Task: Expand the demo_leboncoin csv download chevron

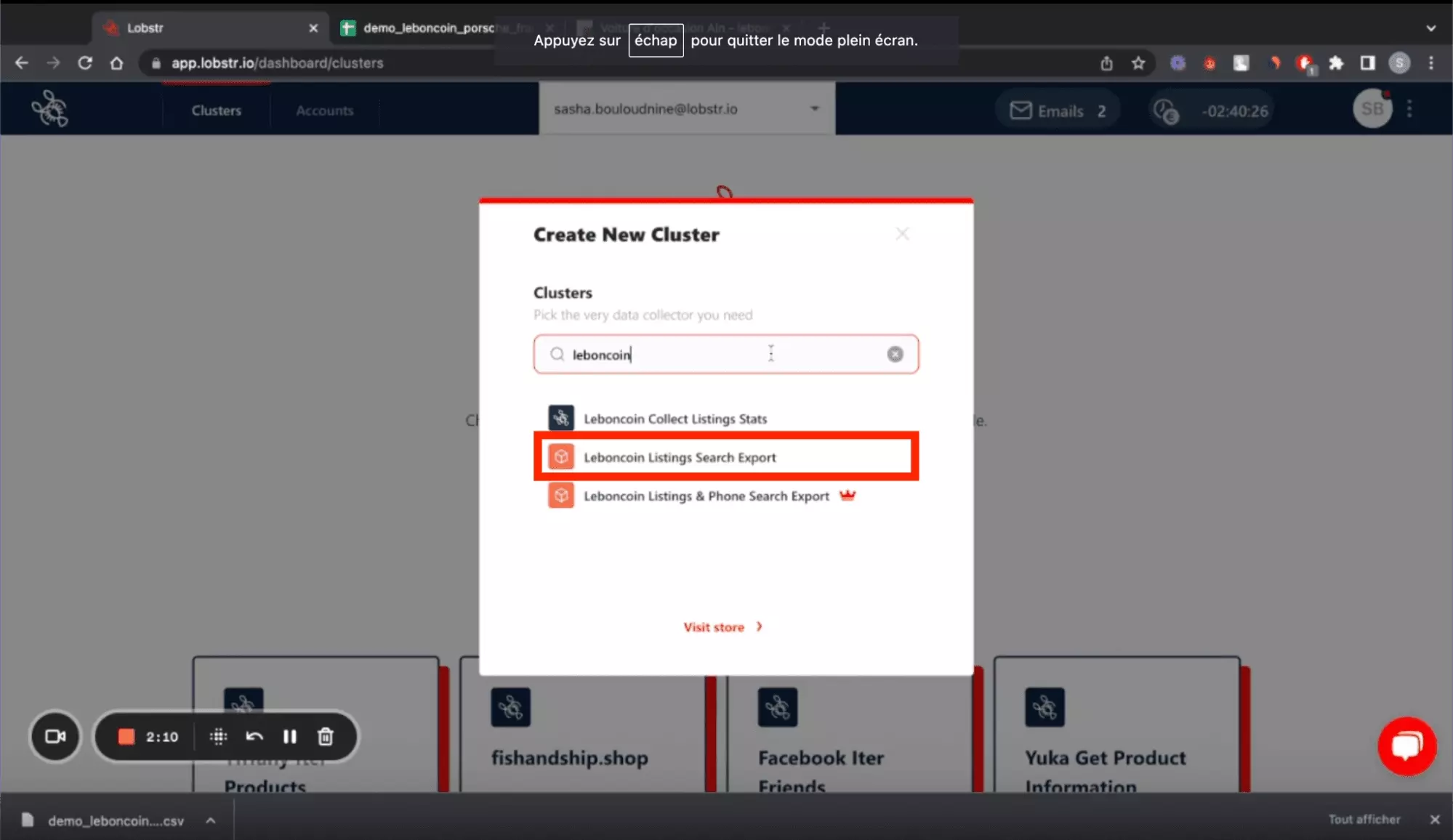Action: 211,820
